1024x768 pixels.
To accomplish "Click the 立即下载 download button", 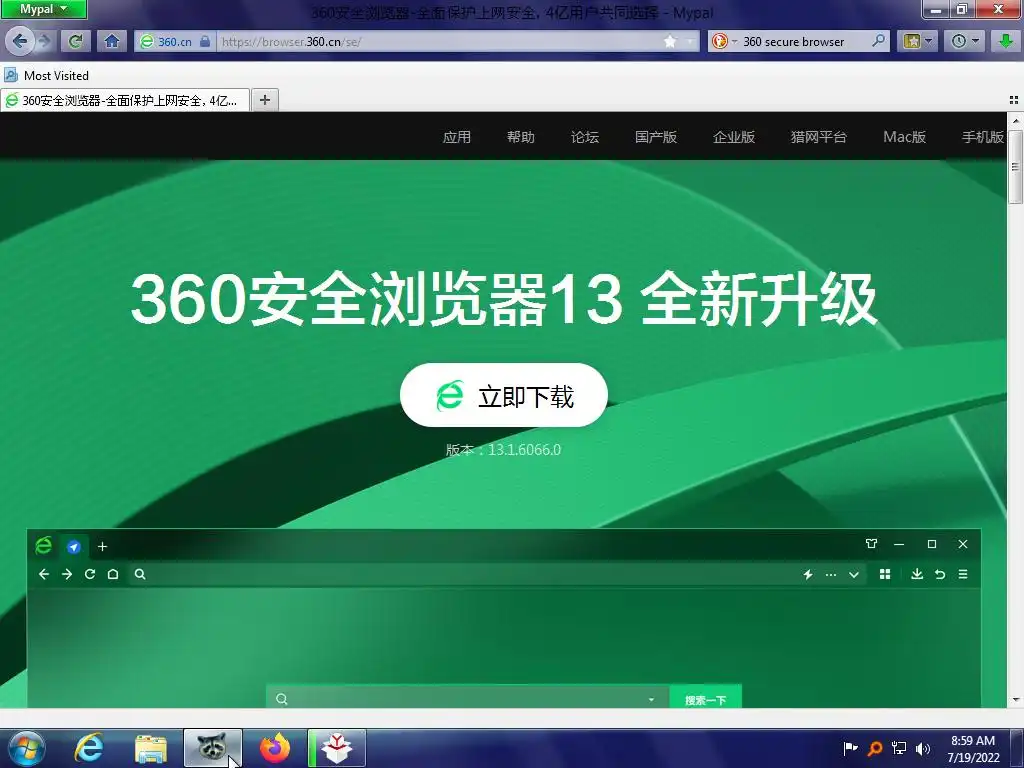I will coord(504,395).
